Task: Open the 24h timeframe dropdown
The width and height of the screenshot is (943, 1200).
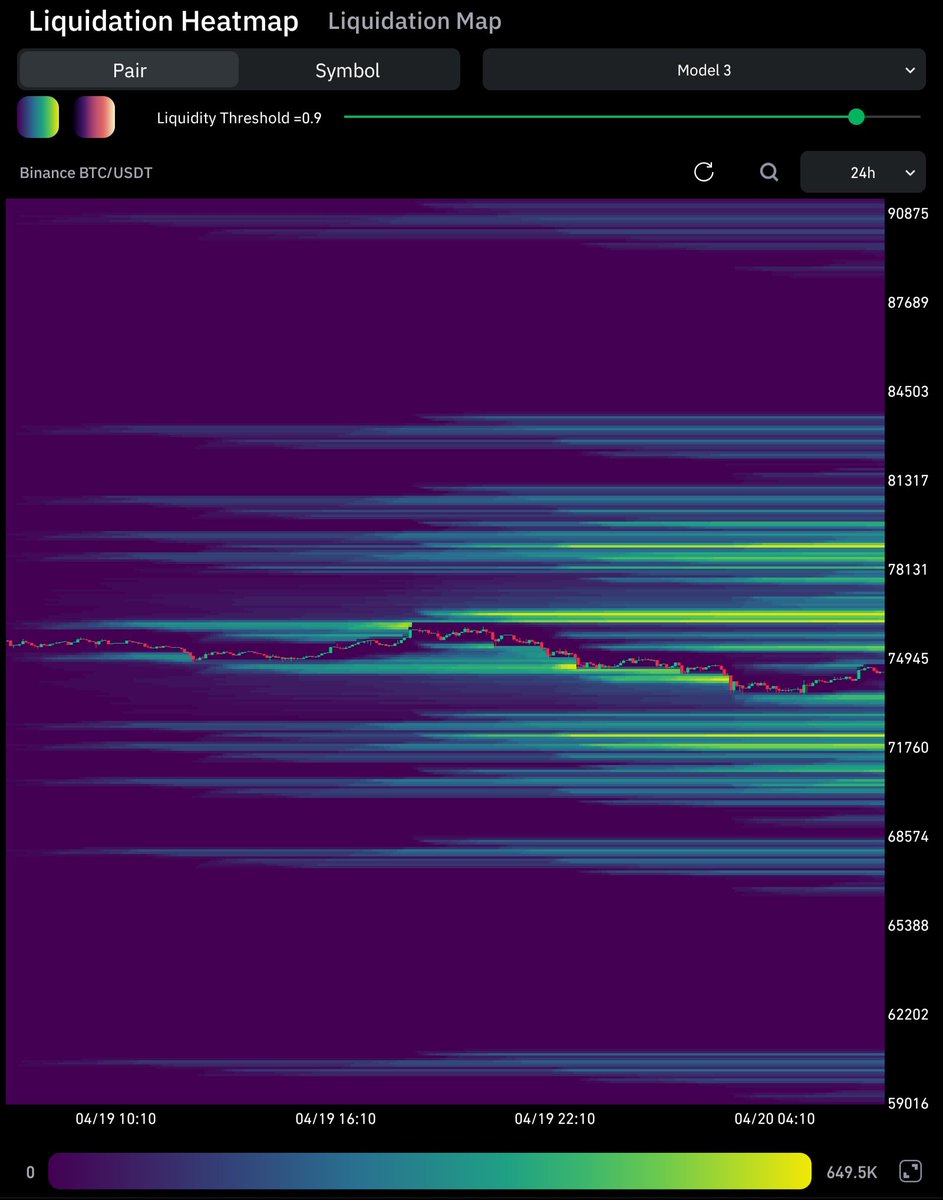Action: [862, 172]
